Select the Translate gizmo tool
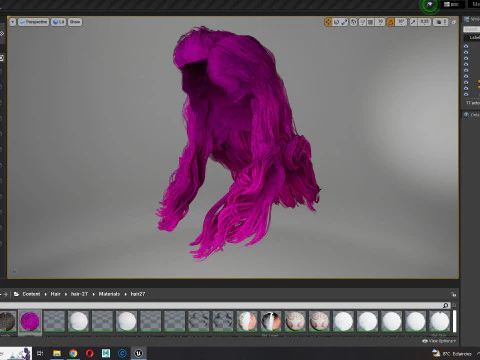This screenshot has width=480, height=360. 328,22
